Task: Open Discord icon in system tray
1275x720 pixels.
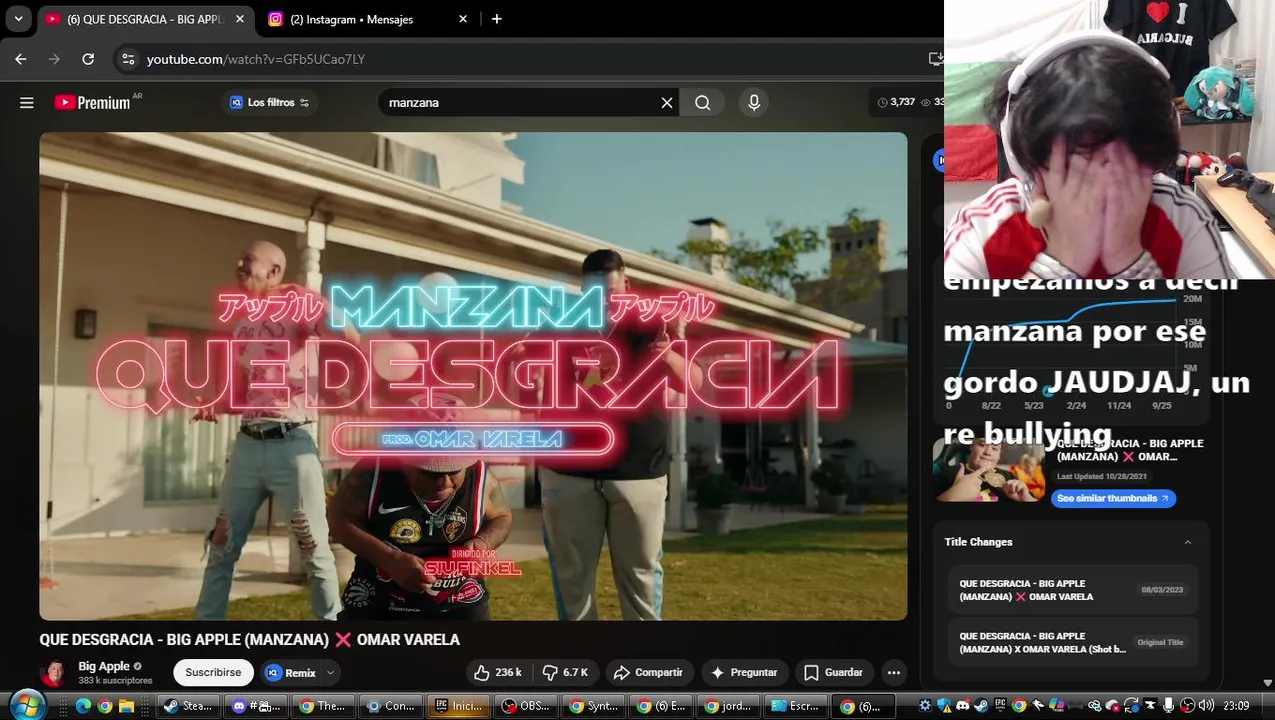Action: pos(963,705)
